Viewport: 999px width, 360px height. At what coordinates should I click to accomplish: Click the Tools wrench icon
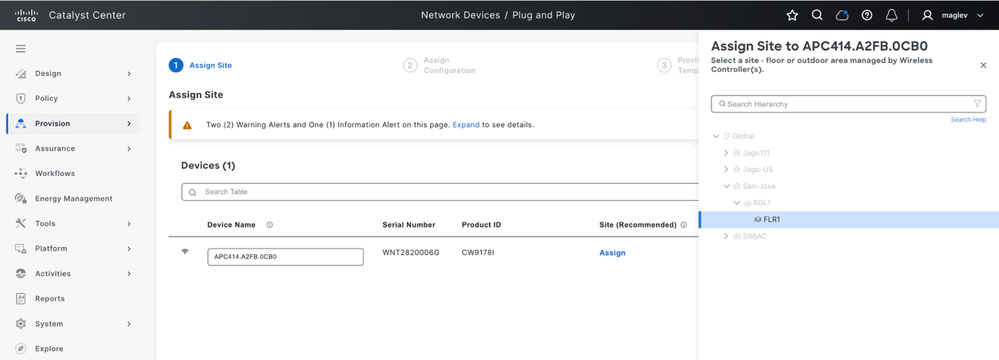[x=20, y=224]
